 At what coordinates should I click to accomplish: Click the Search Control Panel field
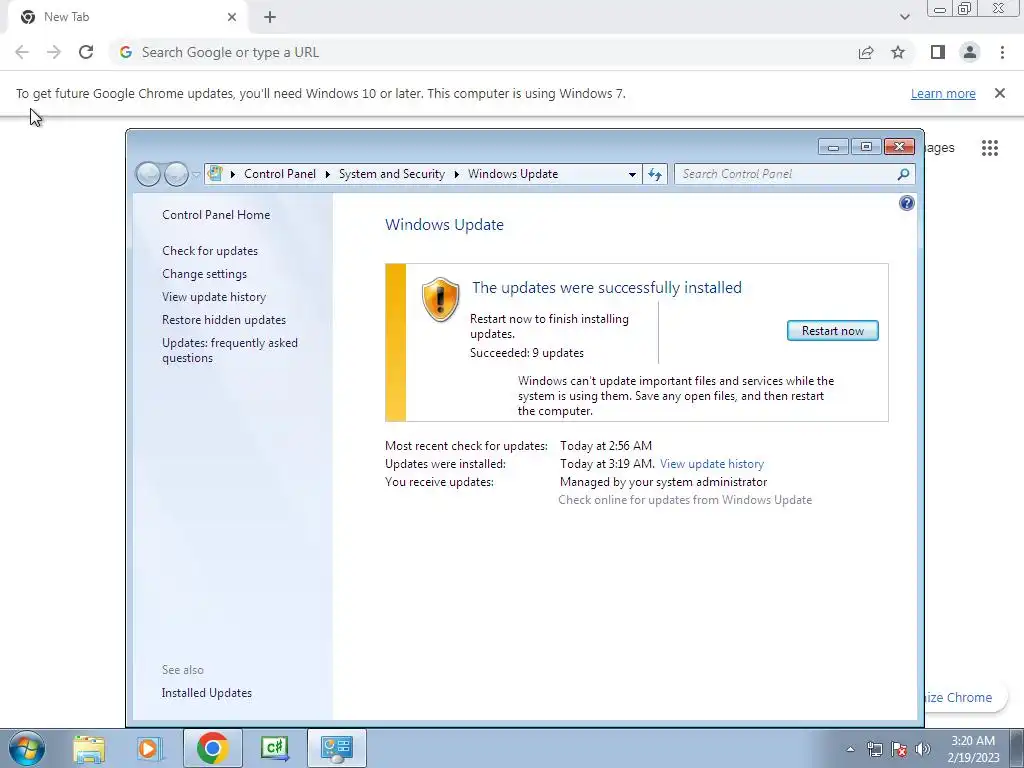tap(786, 174)
